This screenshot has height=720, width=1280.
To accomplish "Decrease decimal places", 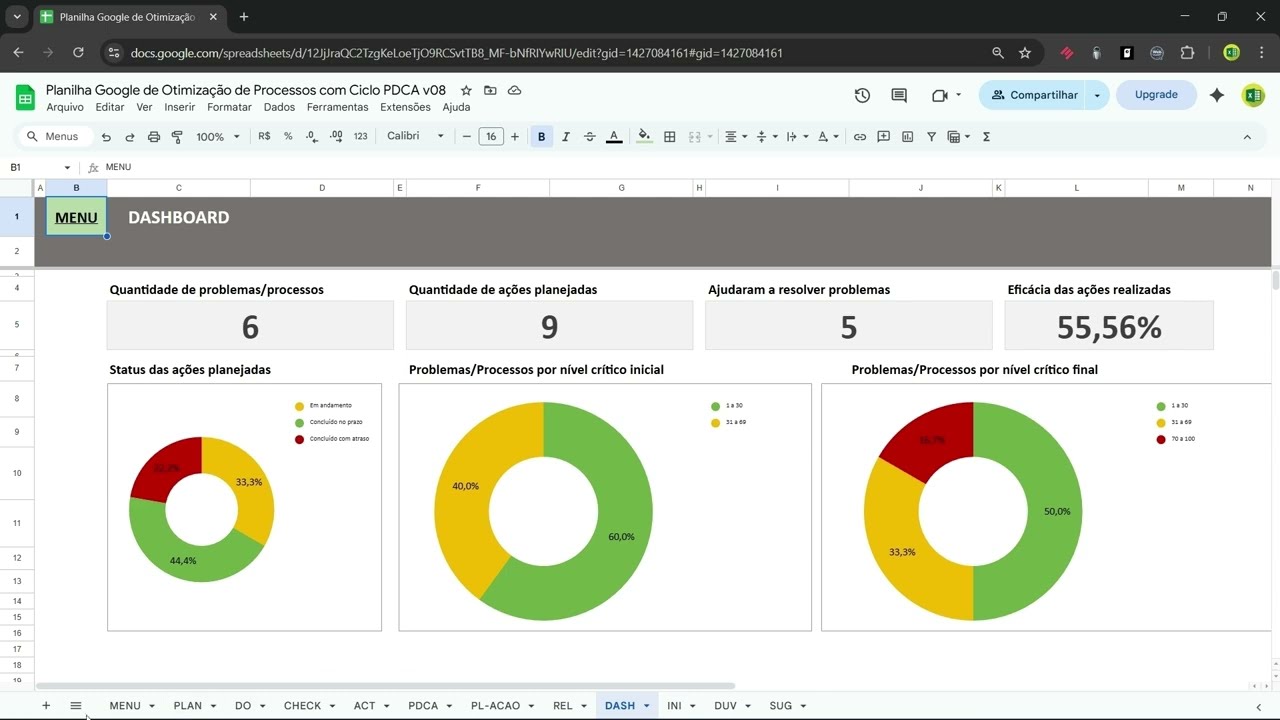I will [312, 137].
